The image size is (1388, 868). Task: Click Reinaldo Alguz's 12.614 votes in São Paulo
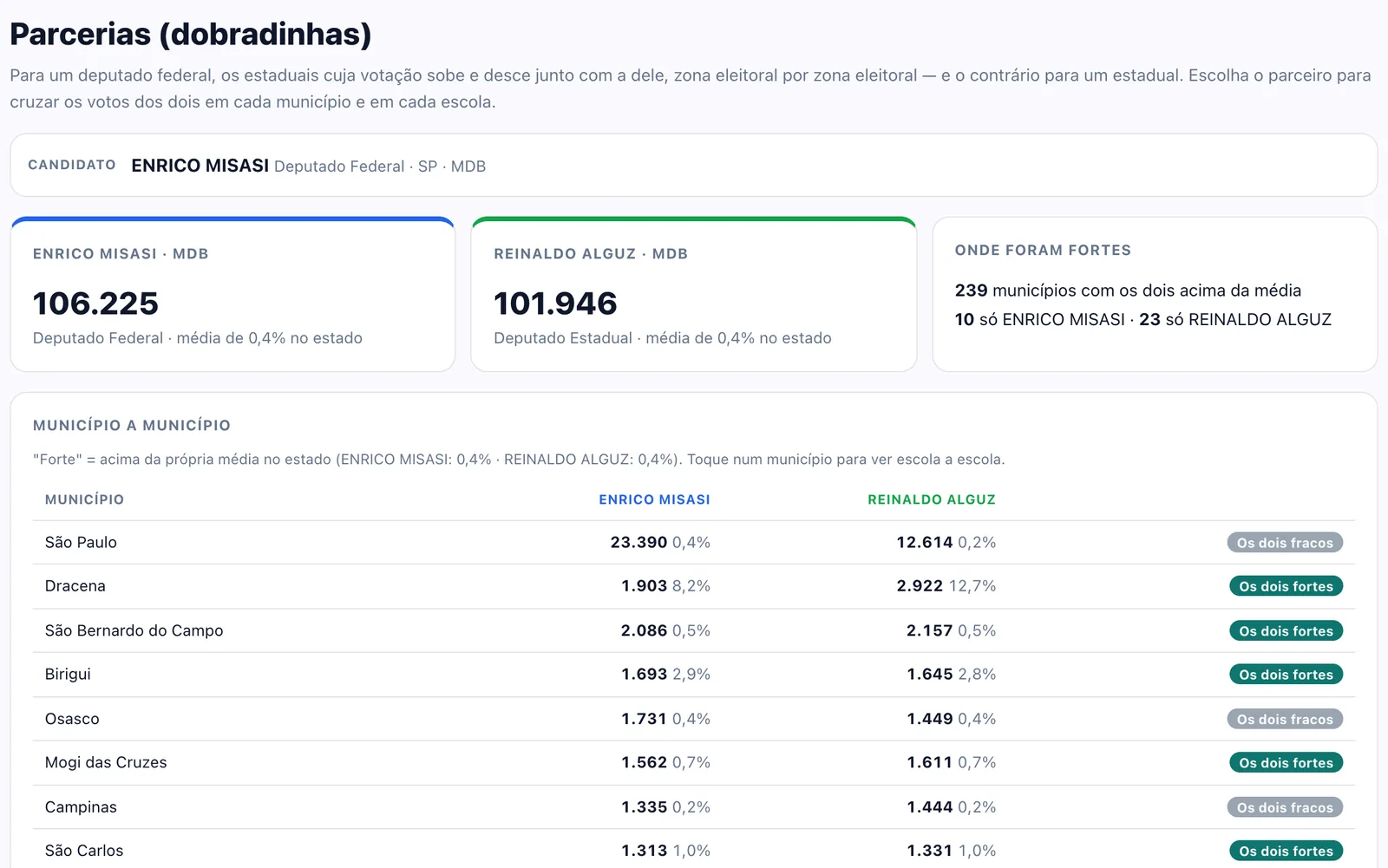point(925,543)
